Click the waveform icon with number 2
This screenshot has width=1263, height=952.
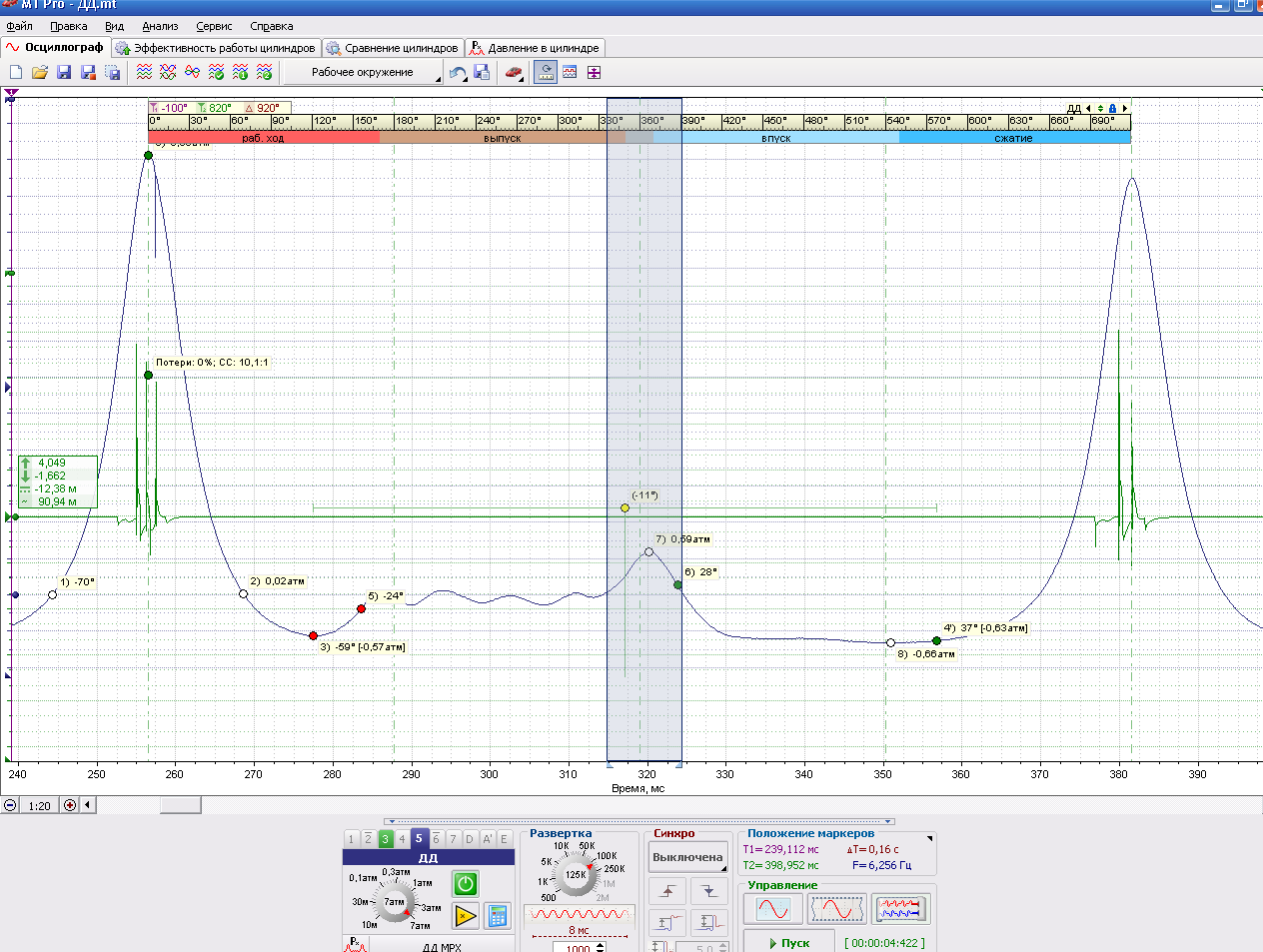pyautogui.click(x=264, y=72)
